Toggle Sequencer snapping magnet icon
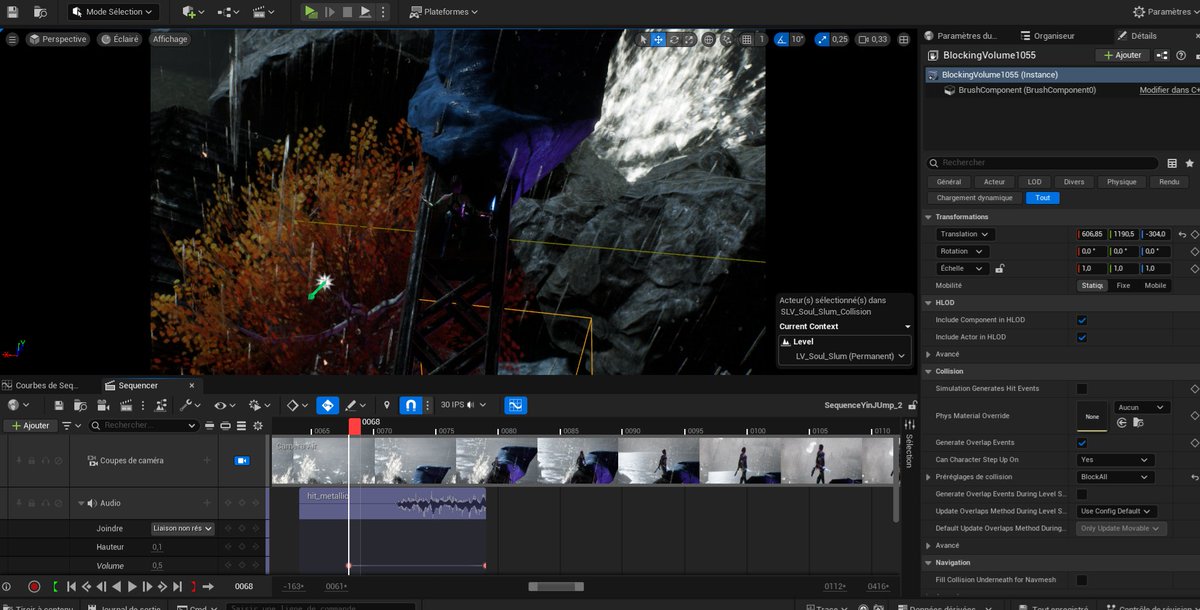This screenshot has width=1200, height=610. [x=409, y=405]
